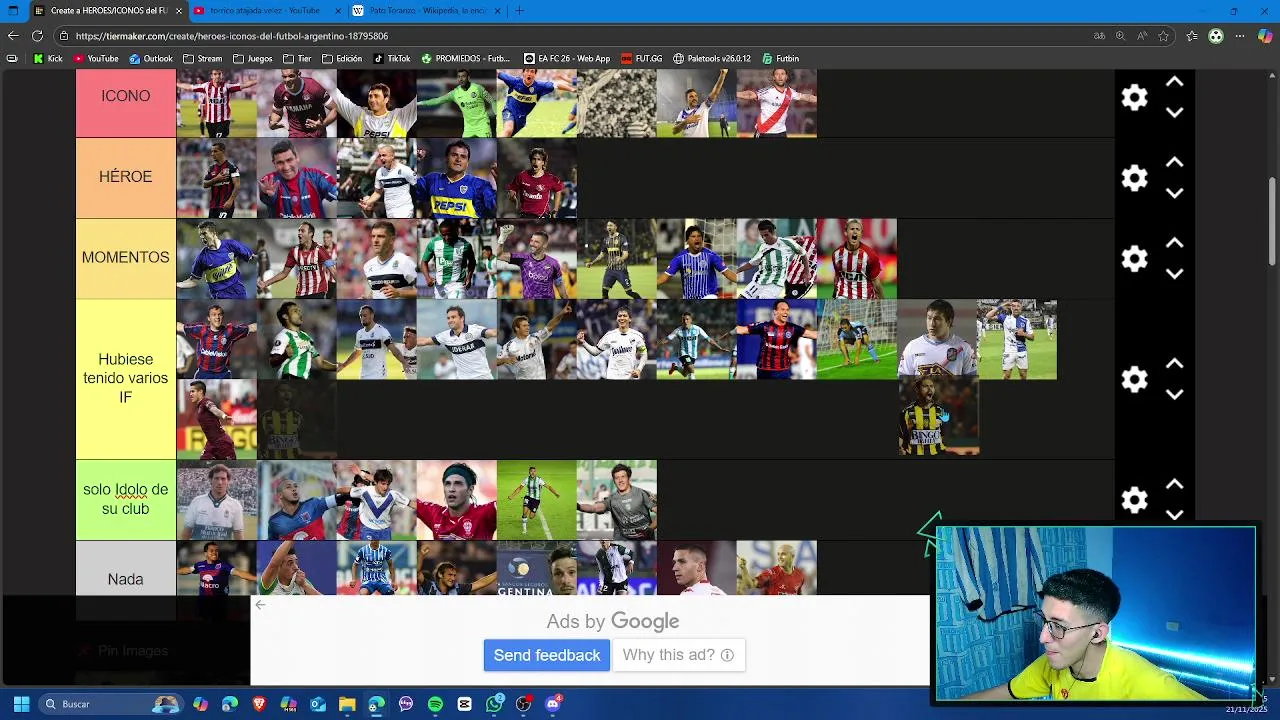Open Kick bookmark
This screenshot has width=1280, height=720.
click(48, 58)
